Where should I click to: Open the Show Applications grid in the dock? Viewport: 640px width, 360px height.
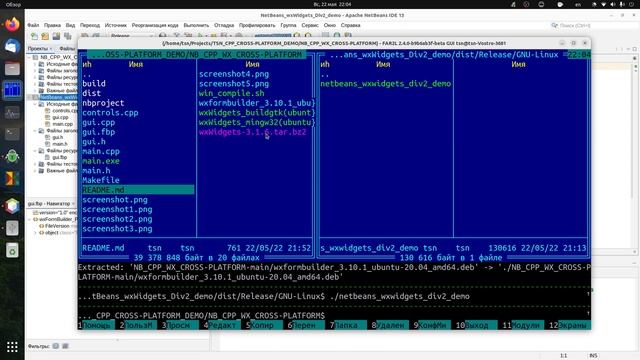point(12,347)
